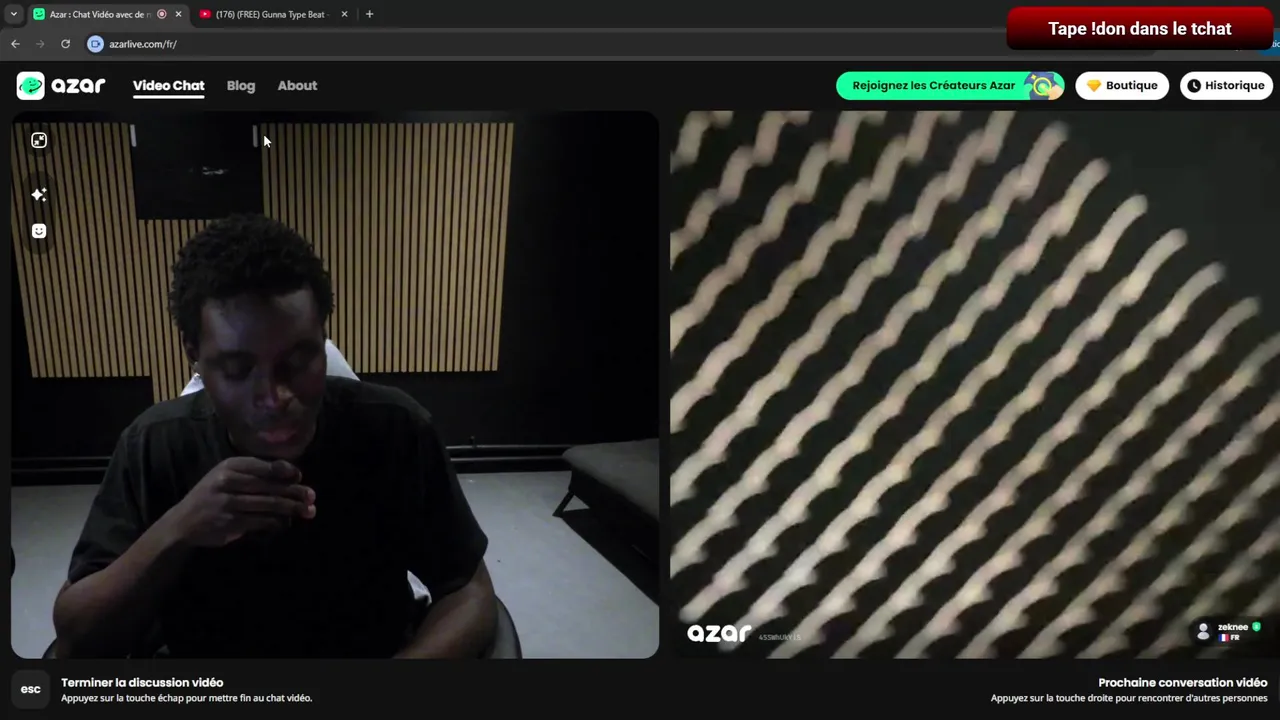This screenshot has height=720, width=1280.
Task: Switch to the Gunna Type Beat tab
Action: coord(274,14)
